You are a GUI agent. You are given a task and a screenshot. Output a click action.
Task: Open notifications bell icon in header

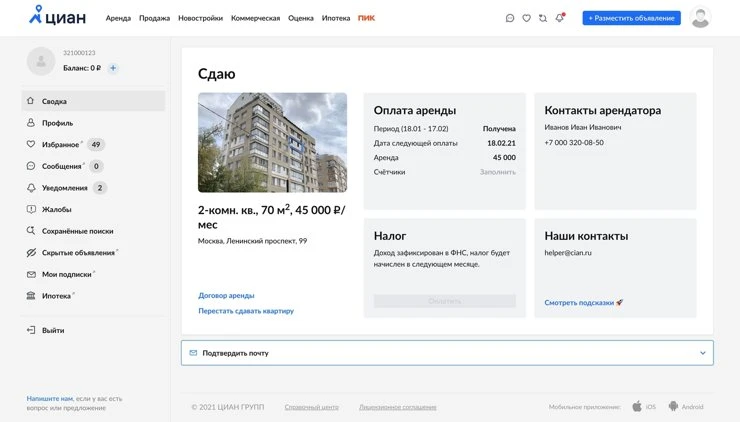pyautogui.click(x=560, y=17)
